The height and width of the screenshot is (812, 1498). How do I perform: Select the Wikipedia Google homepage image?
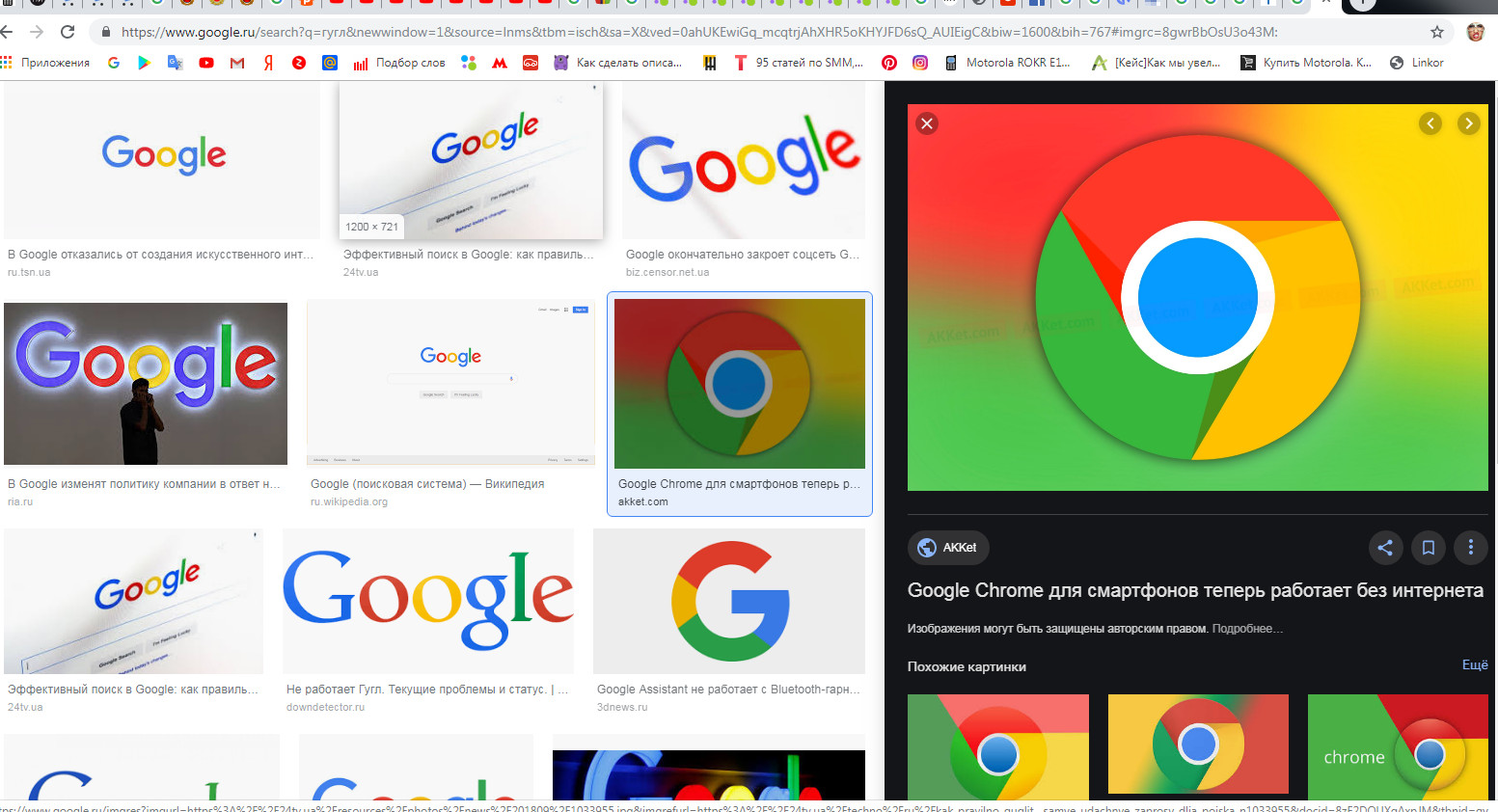[450, 383]
